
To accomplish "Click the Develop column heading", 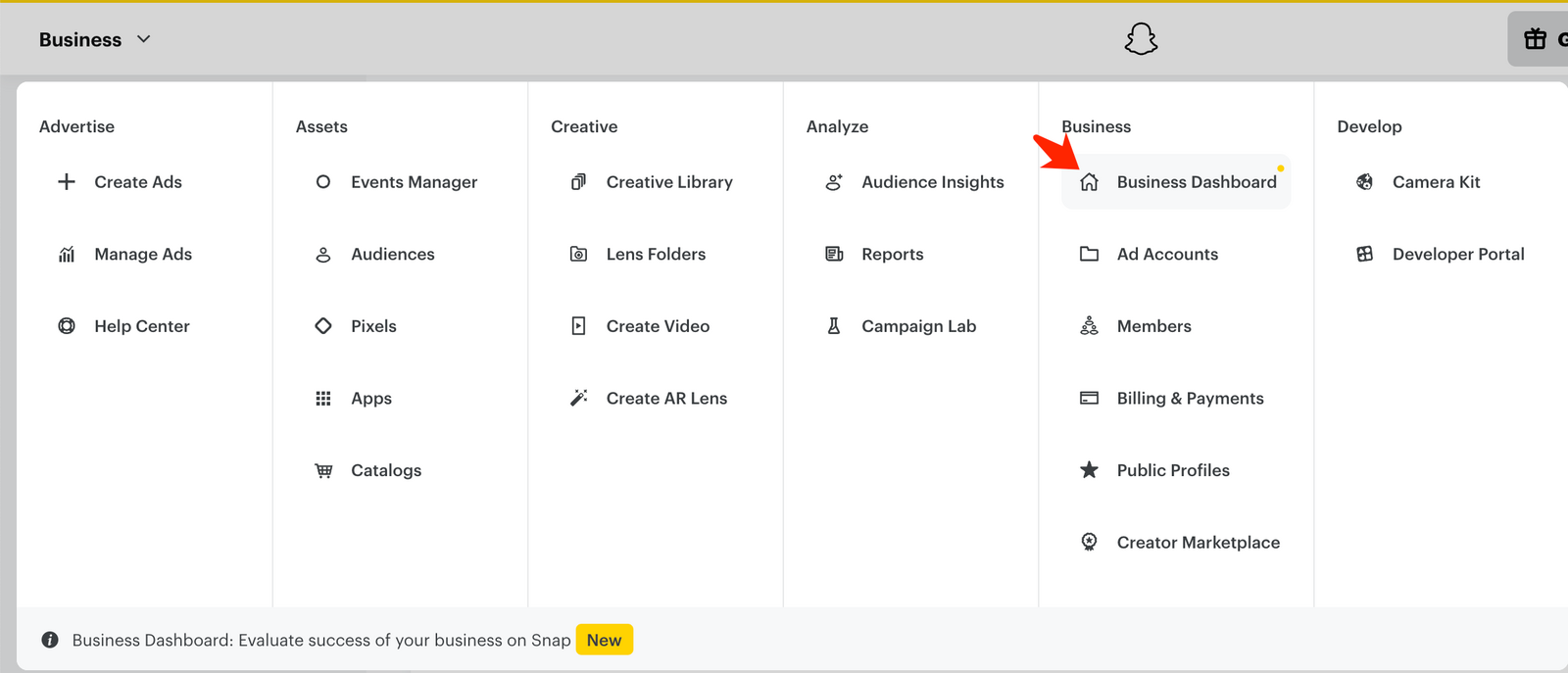I will pos(1369,127).
